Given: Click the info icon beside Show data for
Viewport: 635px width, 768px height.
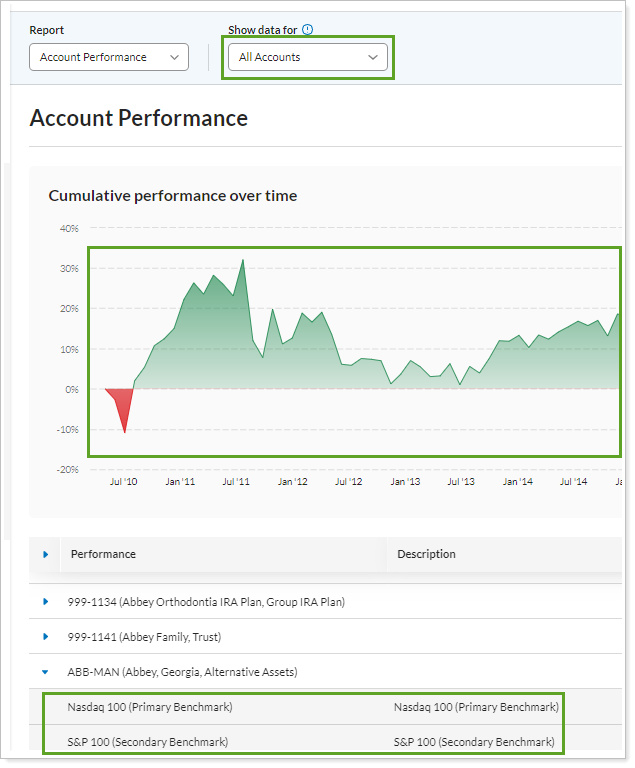Looking at the screenshot, I should 308,30.
